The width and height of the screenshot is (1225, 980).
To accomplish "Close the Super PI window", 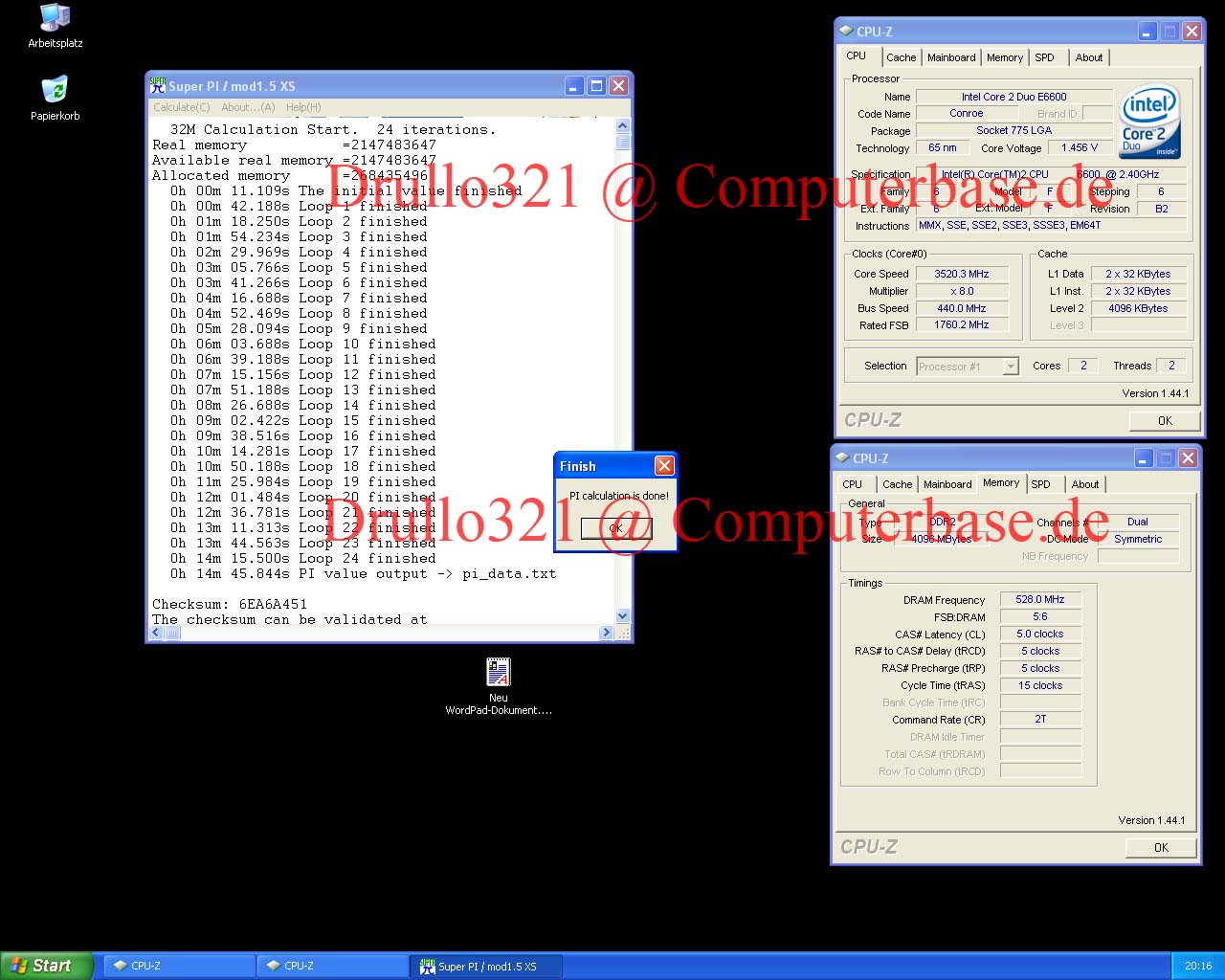I will point(618,86).
